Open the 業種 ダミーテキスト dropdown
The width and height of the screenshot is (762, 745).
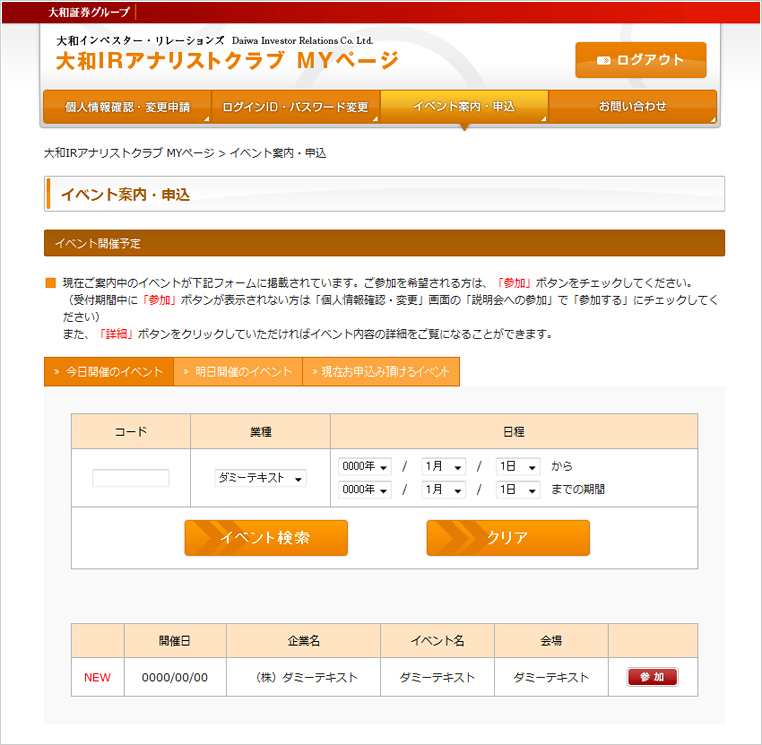pos(260,478)
